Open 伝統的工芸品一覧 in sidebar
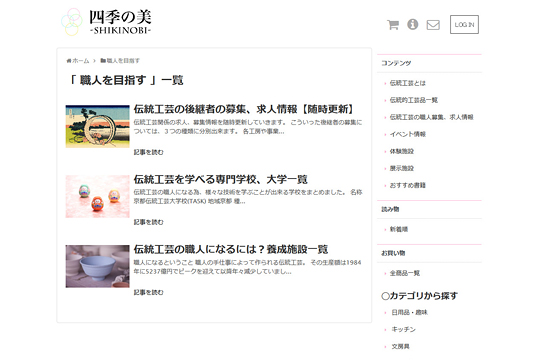 (x=414, y=100)
